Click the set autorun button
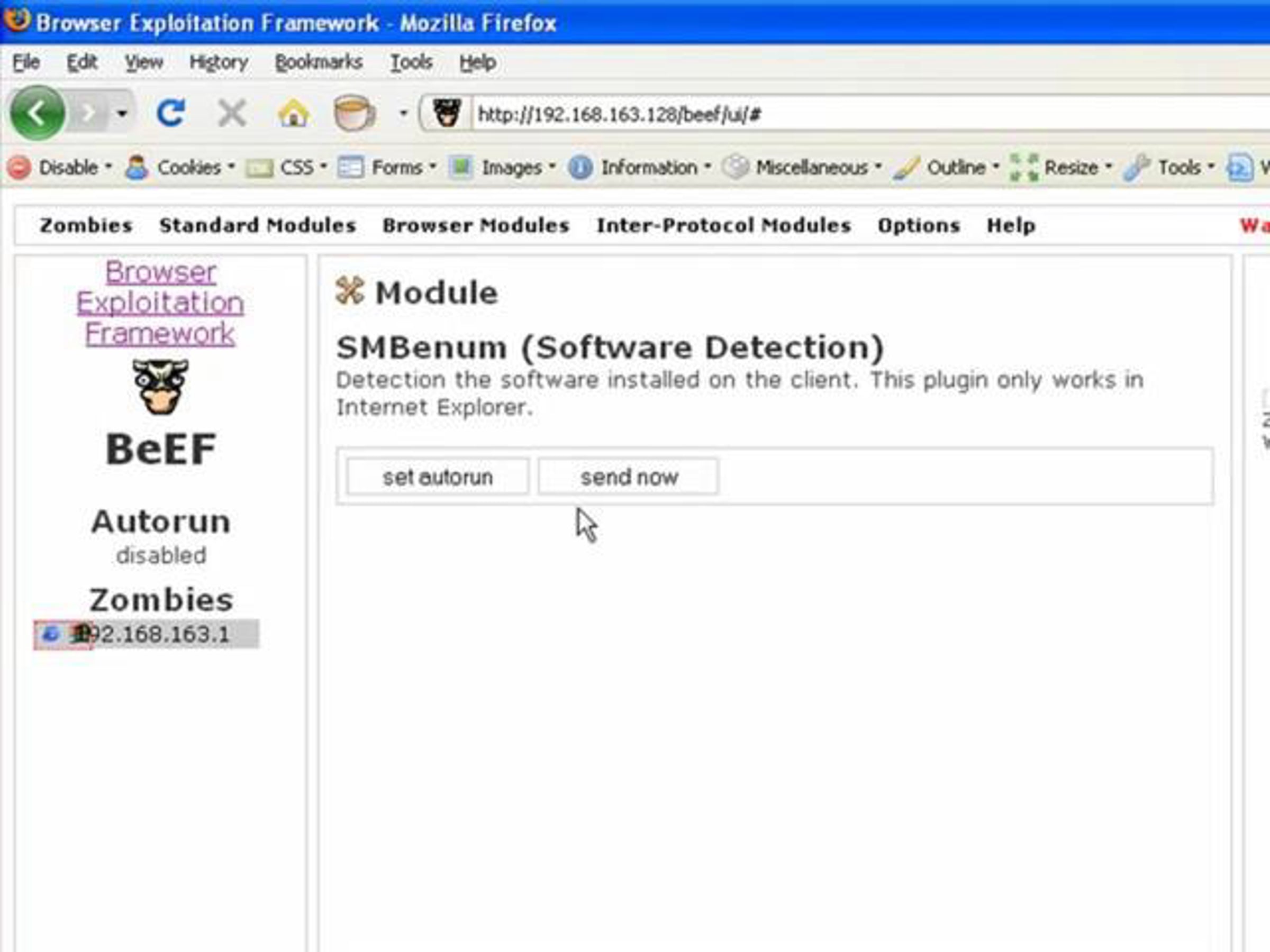 pyautogui.click(x=438, y=477)
